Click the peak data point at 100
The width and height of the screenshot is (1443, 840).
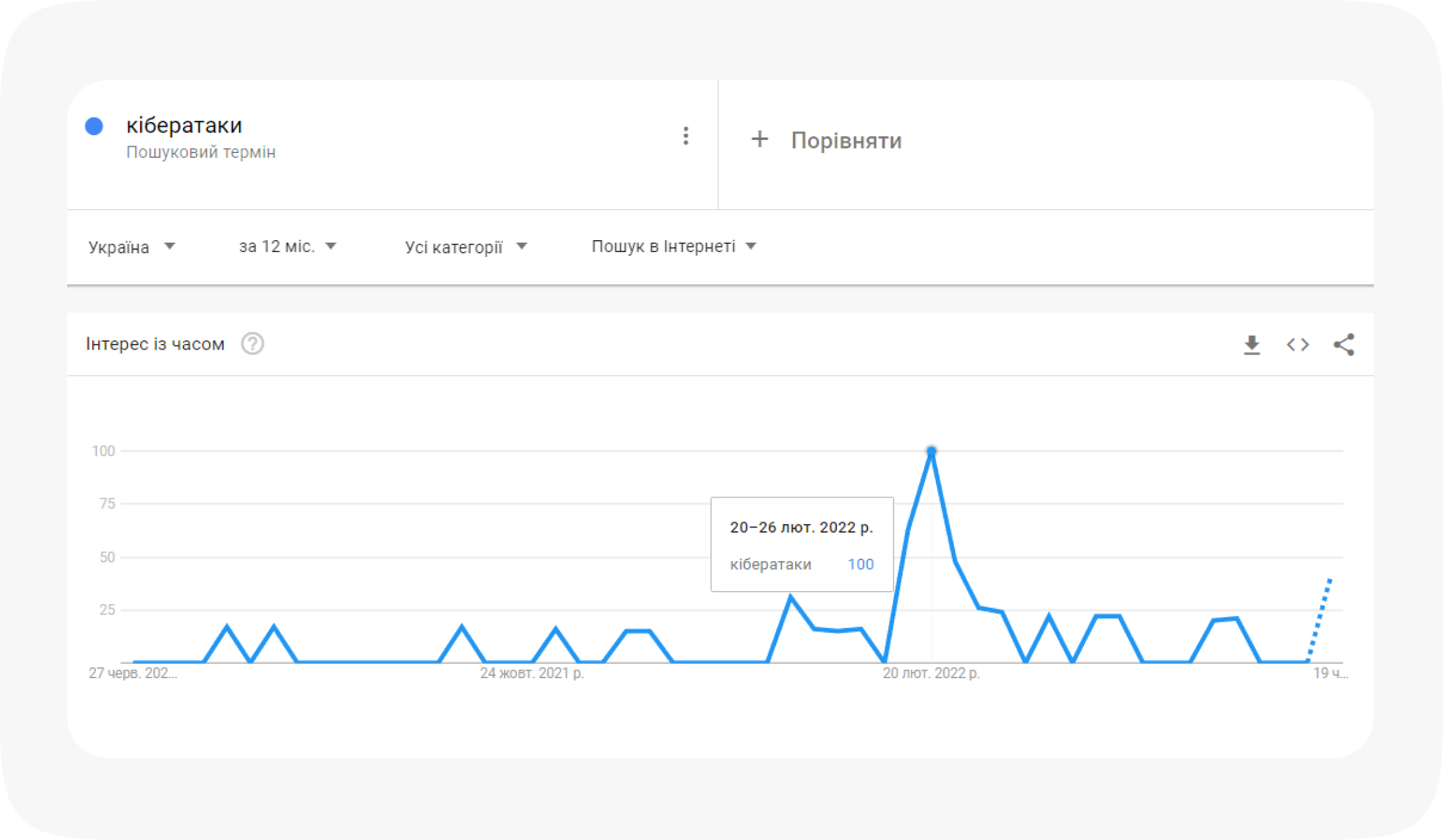pyautogui.click(x=931, y=451)
